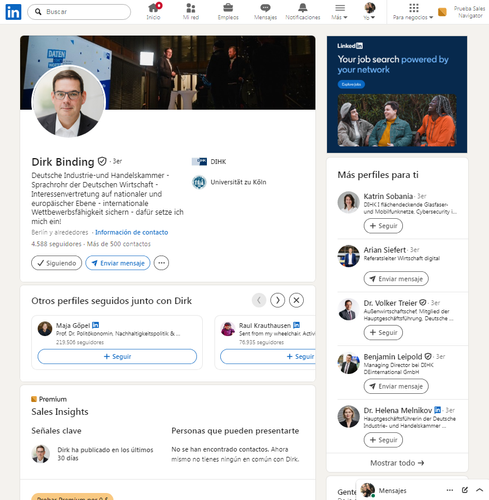Click Dr. Helena Melnikov's avatar

click(x=348, y=417)
